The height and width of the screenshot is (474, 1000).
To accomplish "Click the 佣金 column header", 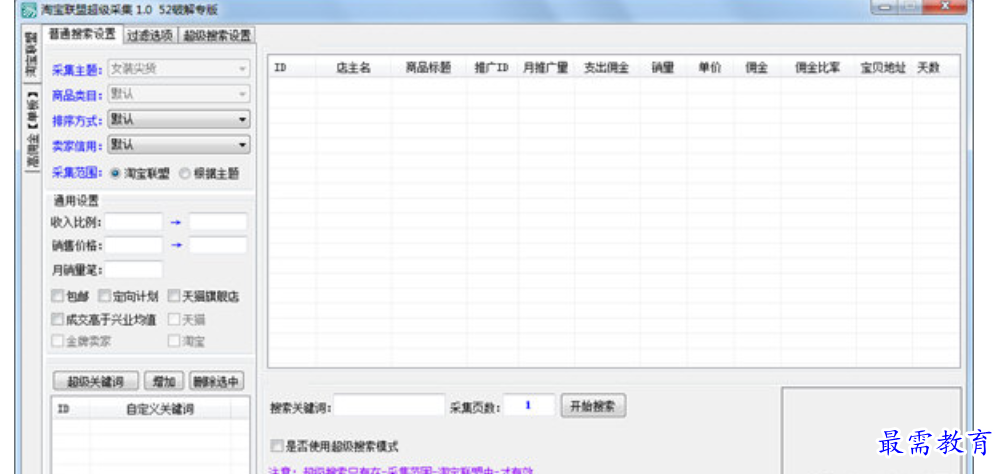I will click(x=756, y=68).
